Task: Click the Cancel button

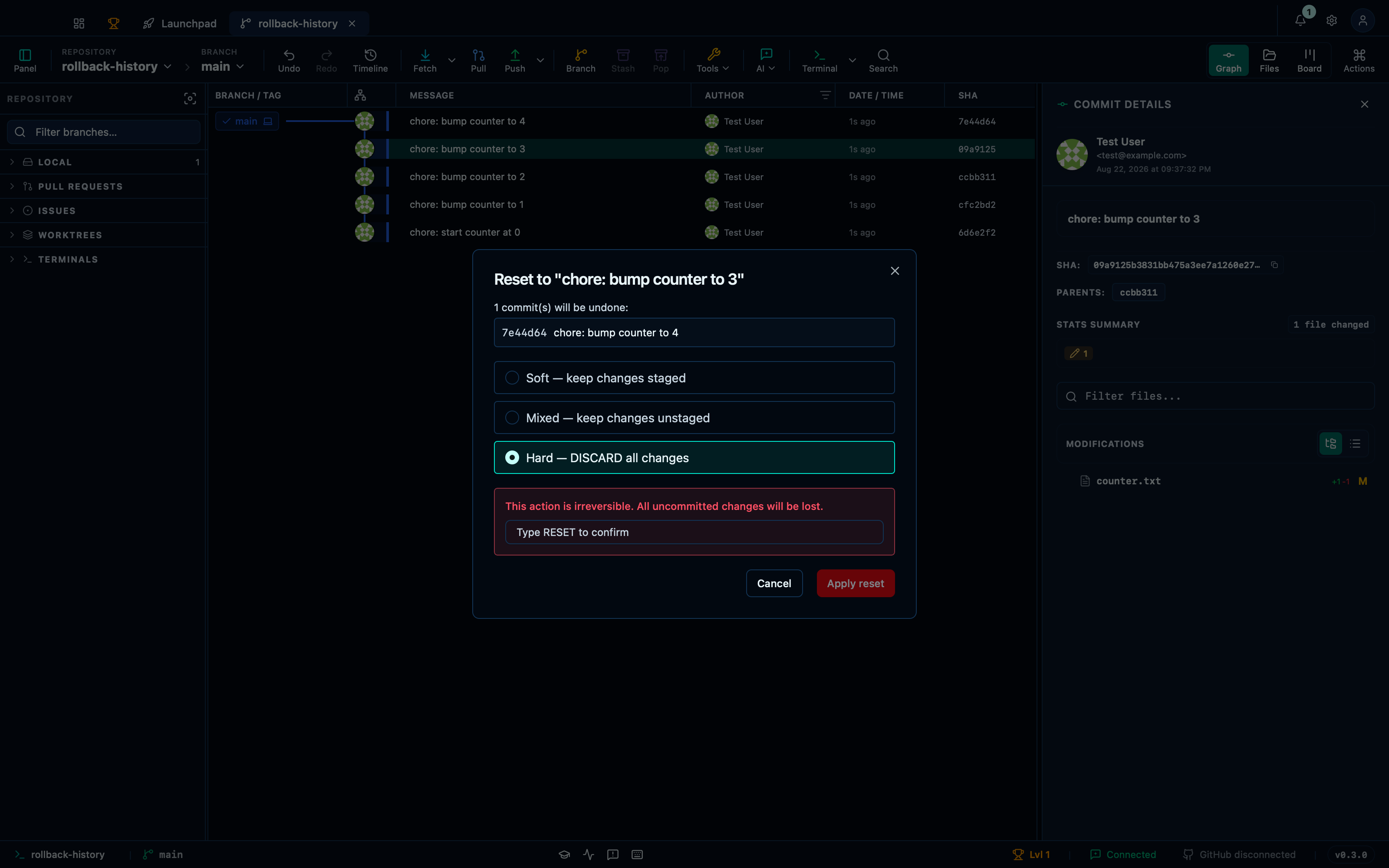Action: (773, 583)
